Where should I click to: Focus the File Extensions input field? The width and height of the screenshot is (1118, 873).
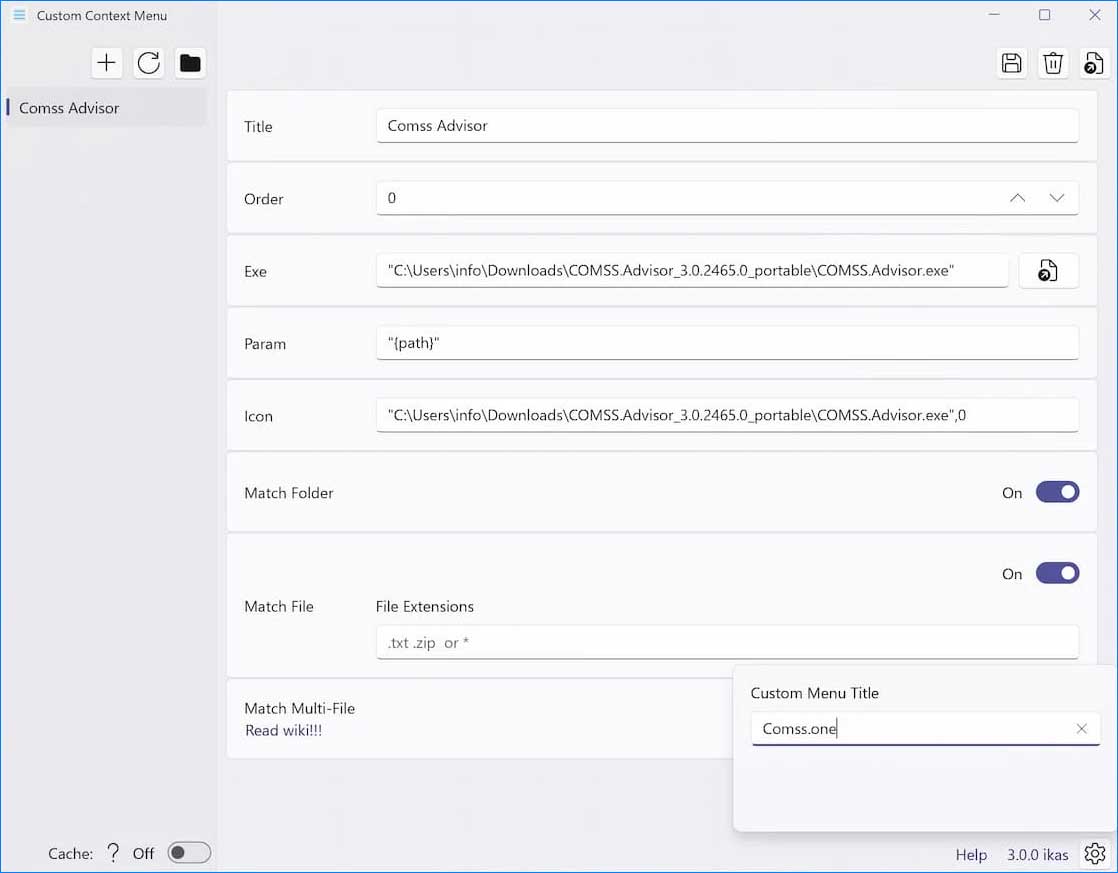coord(727,643)
